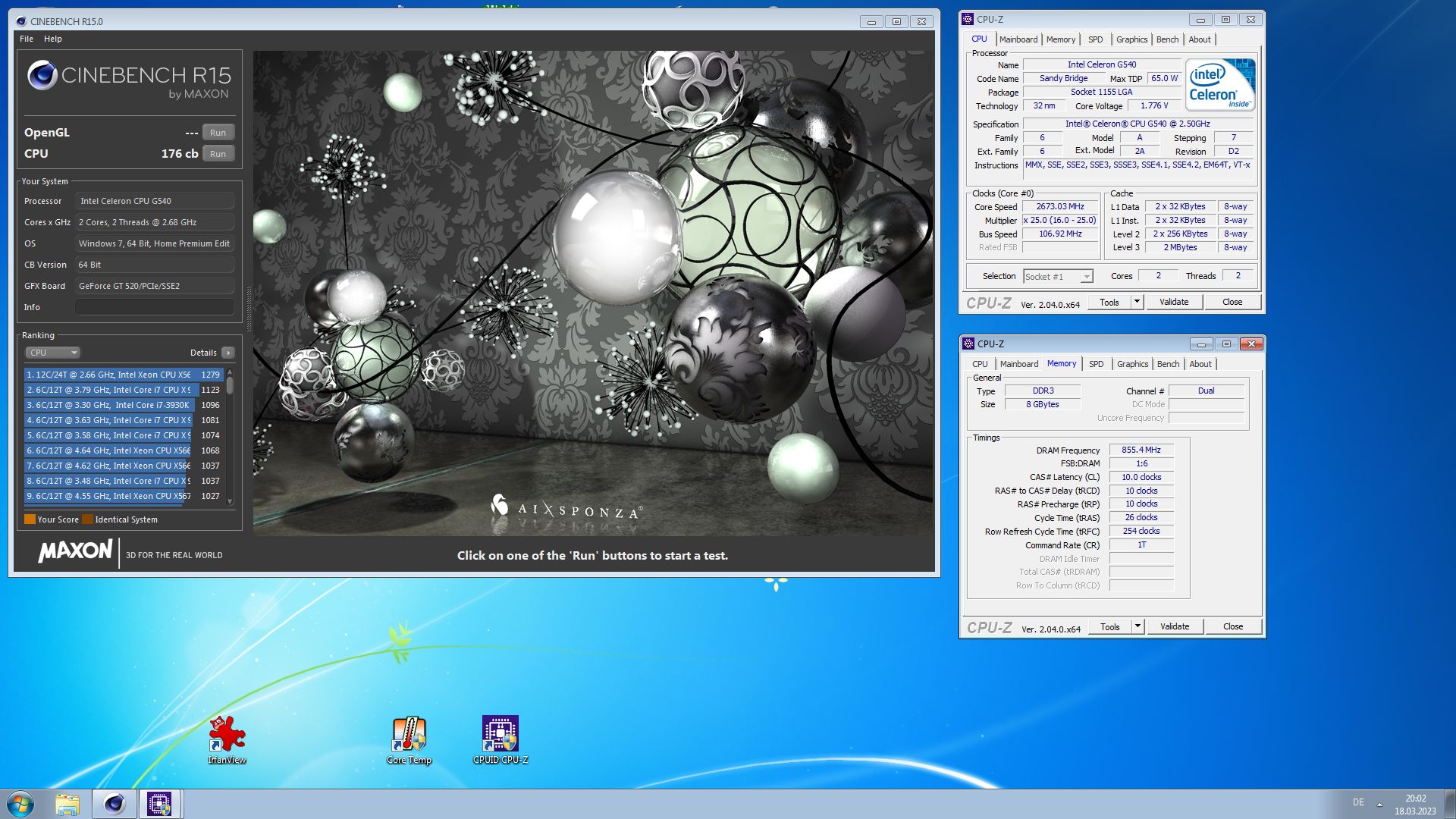This screenshot has height=819, width=1456.
Task: Open Details arrow in Ranking panel
Action: pyautogui.click(x=227, y=353)
